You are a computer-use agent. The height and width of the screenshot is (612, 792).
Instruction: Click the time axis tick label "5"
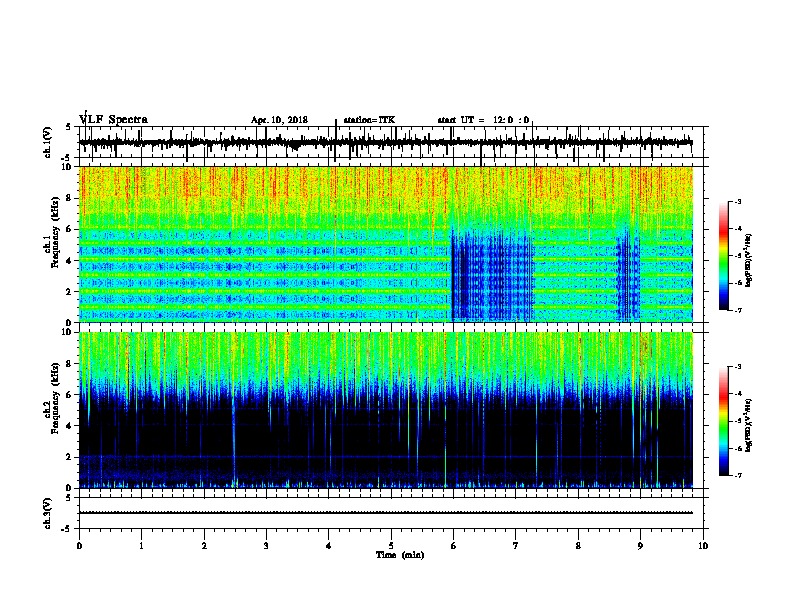pyautogui.click(x=391, y=546)
